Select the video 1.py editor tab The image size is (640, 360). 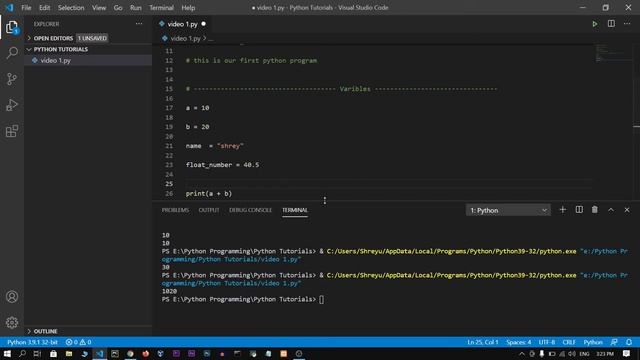(182, 24)
